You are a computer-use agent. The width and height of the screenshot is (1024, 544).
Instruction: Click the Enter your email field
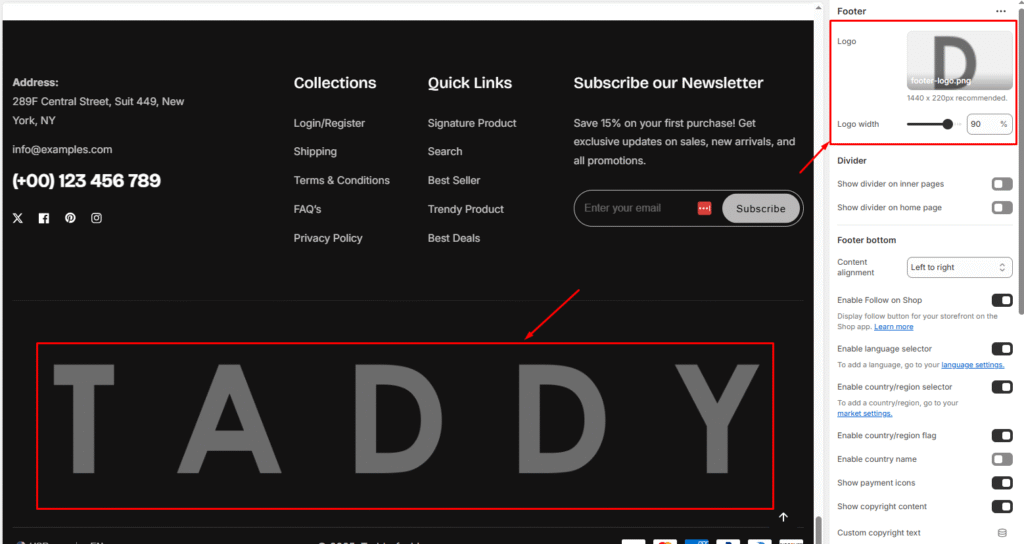coord(635,208)
